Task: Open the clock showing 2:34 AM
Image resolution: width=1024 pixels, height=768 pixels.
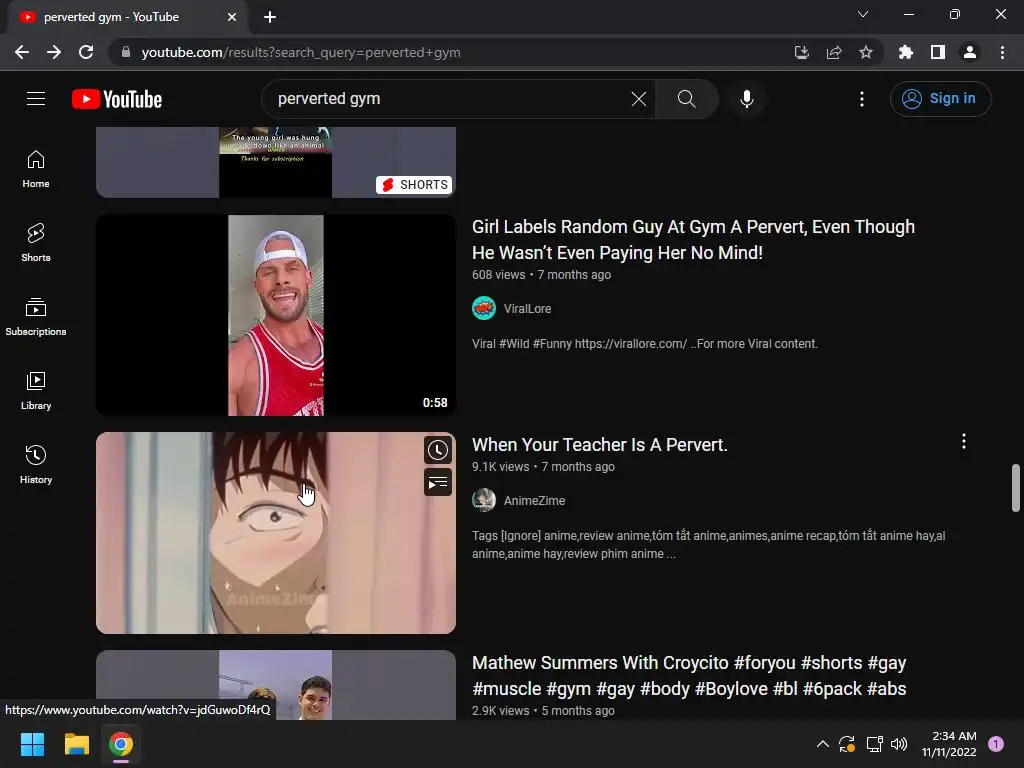Action: [949, 744]
